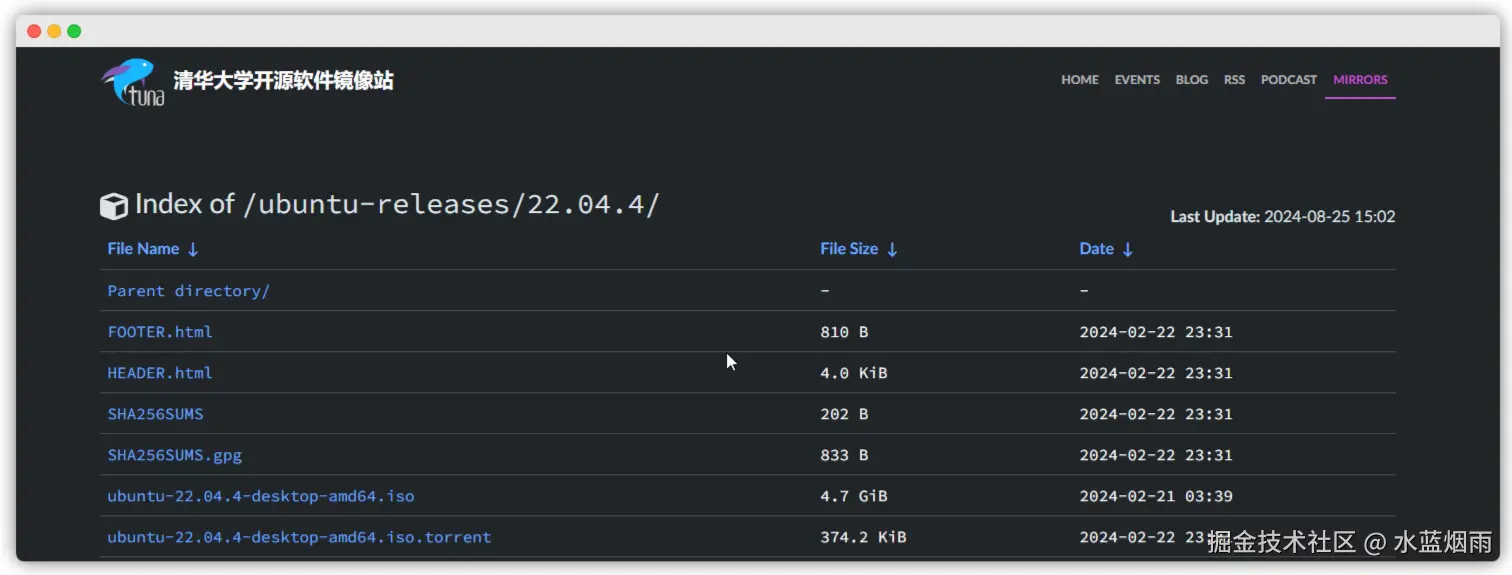
Task: Click the Last Update timestamp text
Action: click(x=1283, y=217)
